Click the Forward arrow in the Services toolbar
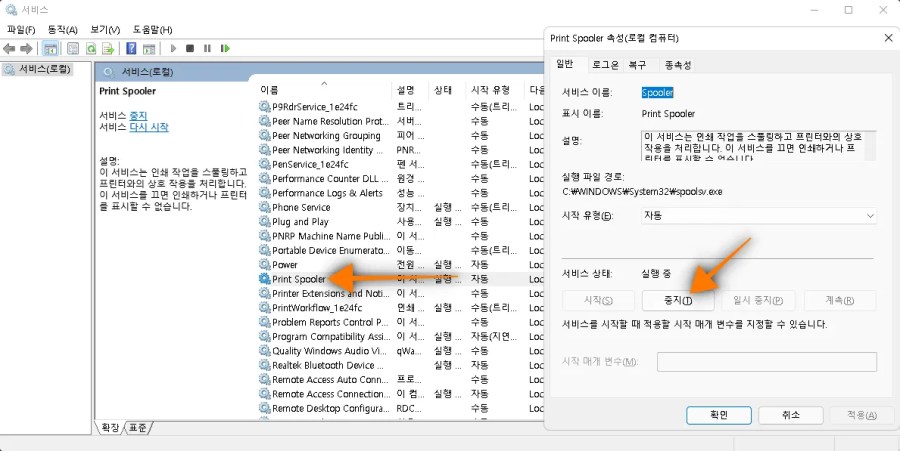Screen dimensions: 900x451 pos(26,49)
